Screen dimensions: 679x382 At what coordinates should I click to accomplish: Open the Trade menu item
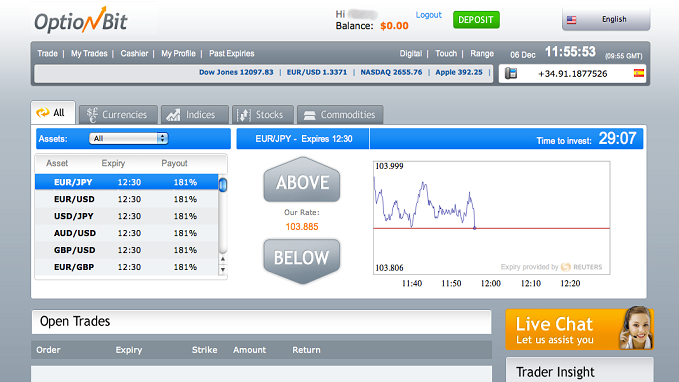47,54
